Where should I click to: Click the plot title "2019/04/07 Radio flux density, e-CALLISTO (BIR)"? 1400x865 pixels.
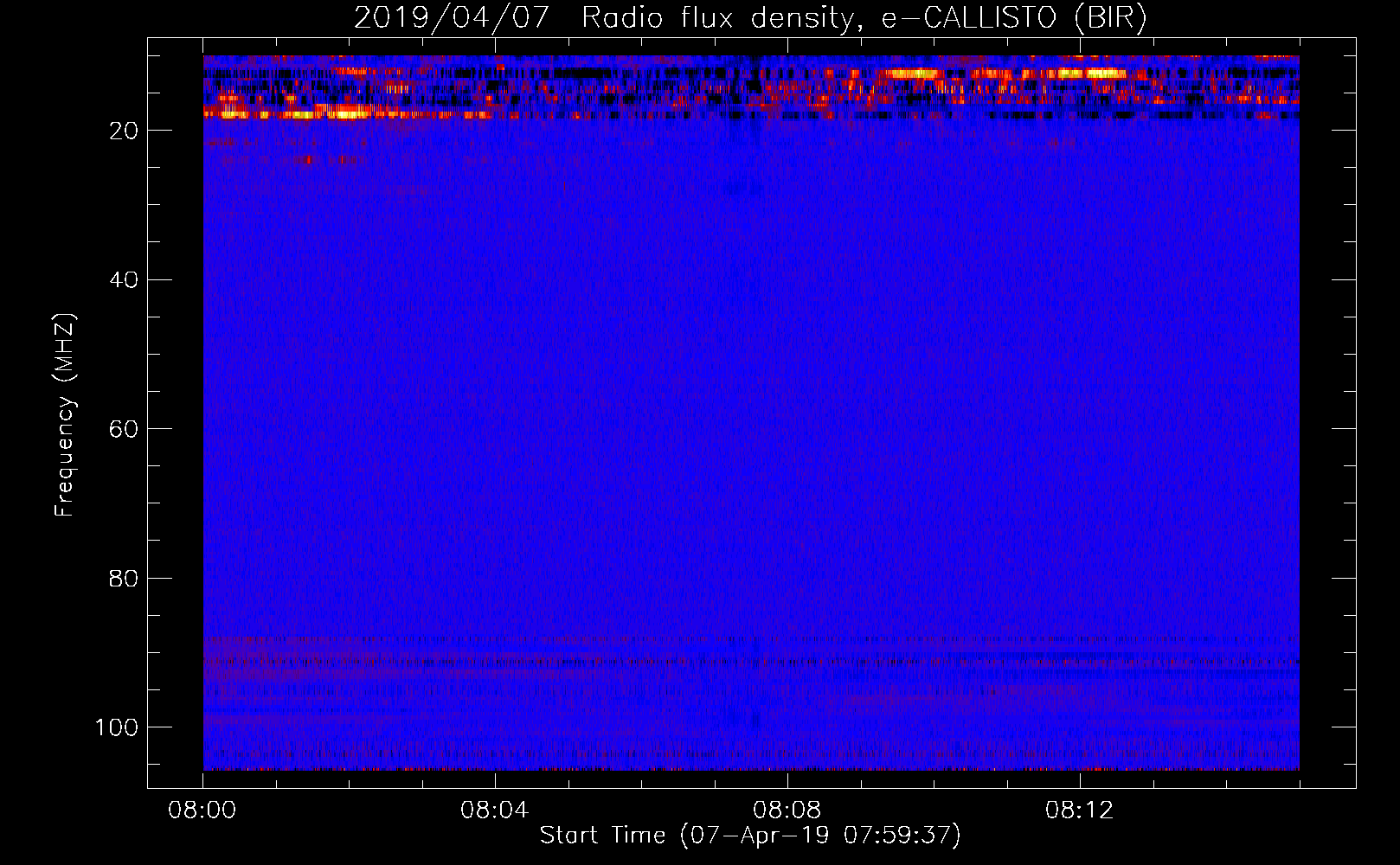click(x=750, y=17)
